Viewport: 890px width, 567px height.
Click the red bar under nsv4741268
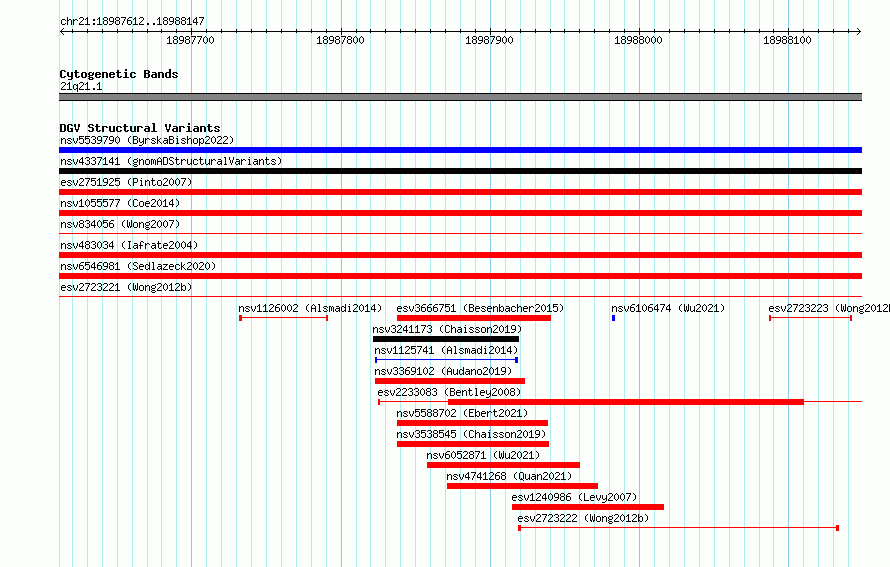(522, 486)
